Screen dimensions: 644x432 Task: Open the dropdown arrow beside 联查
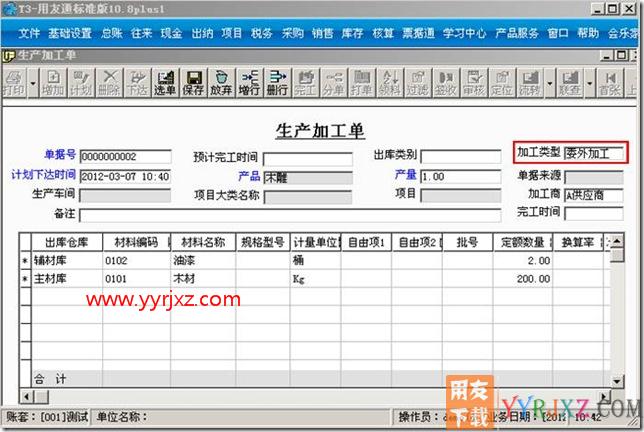point(589,83)
